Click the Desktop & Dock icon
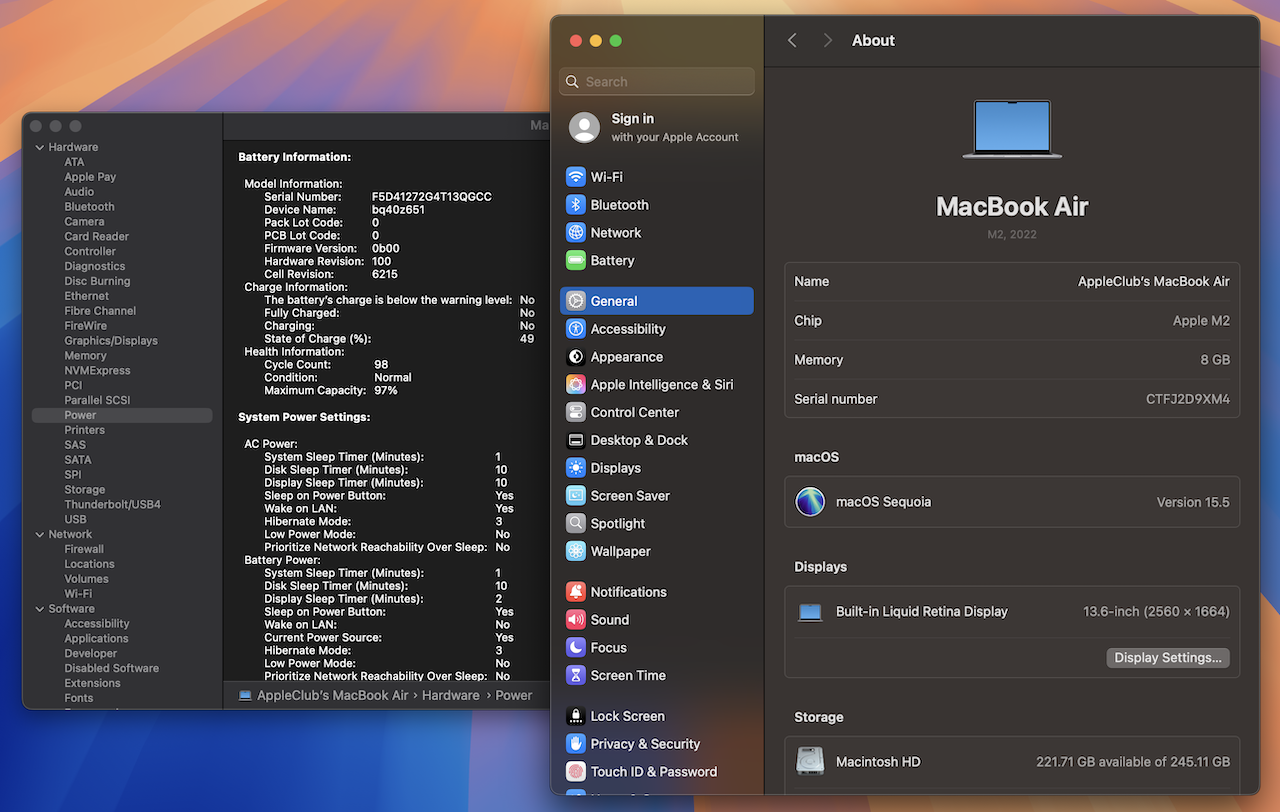The image size is (1280, 812). coord(575,440)
